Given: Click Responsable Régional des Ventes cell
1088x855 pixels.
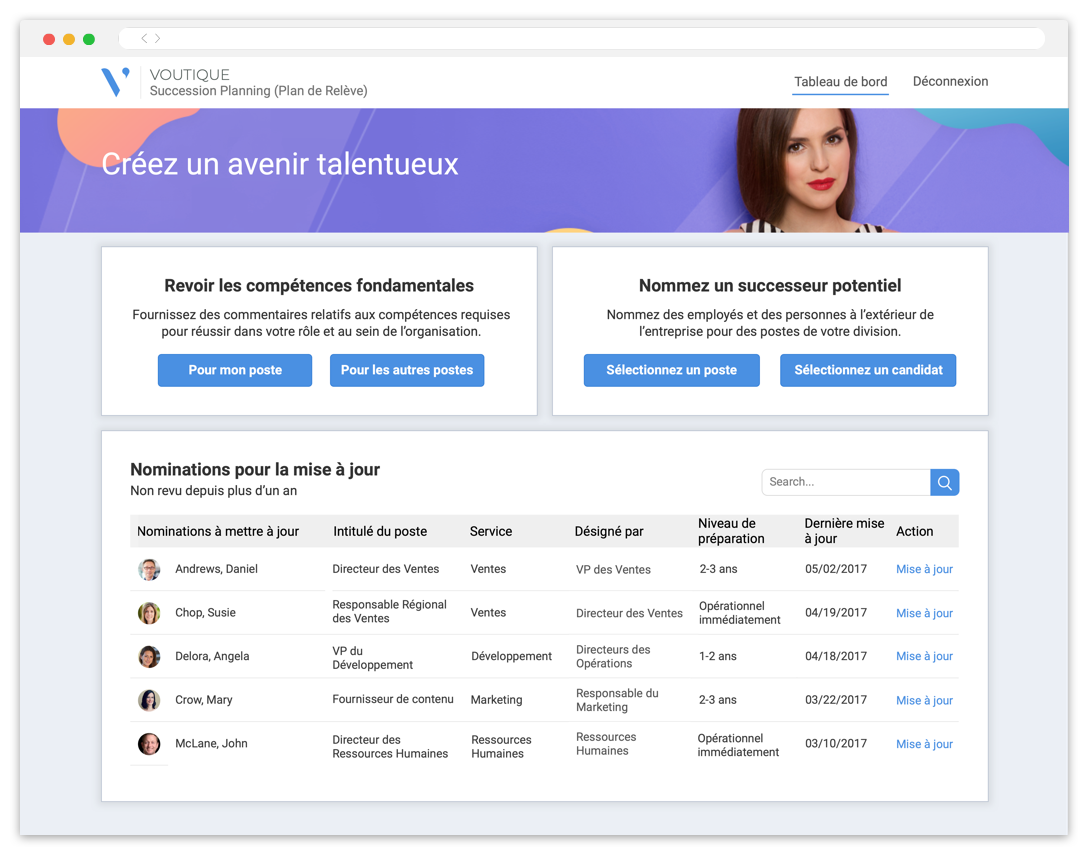Looking at the screenshot, I should pyautogui.click(x=389, y=611).
